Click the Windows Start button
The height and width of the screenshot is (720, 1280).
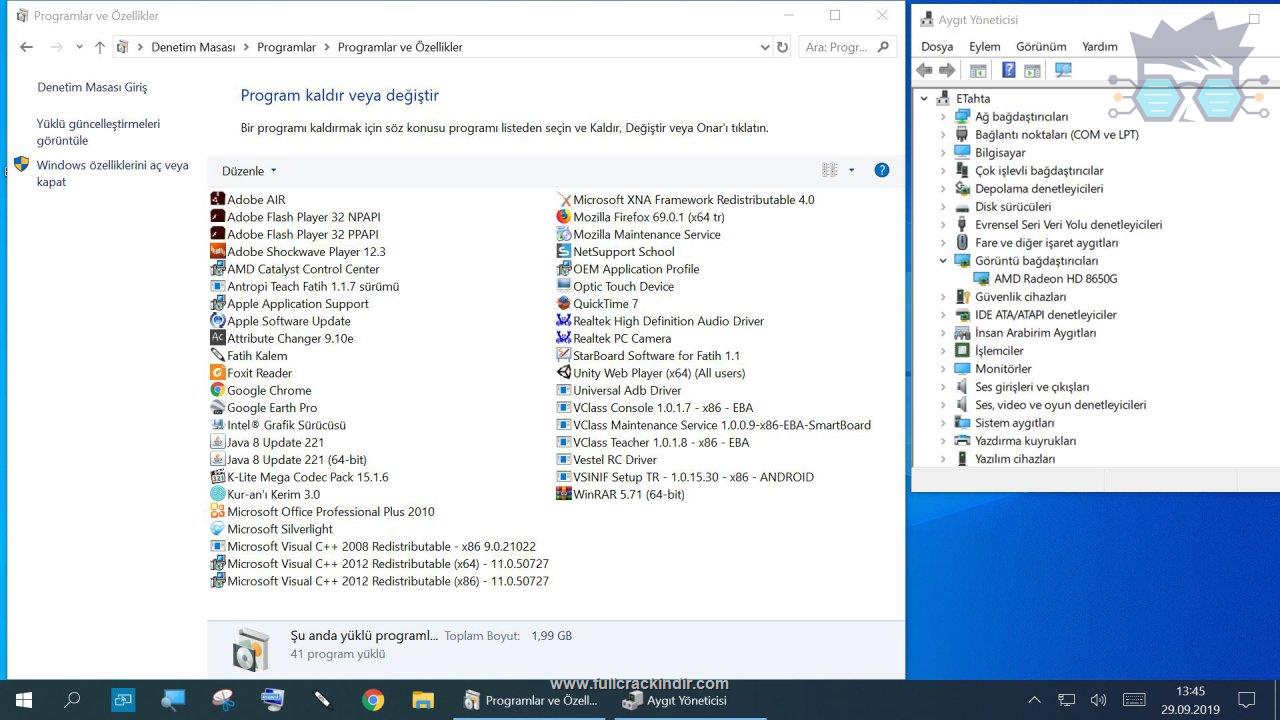coord(23,700)
